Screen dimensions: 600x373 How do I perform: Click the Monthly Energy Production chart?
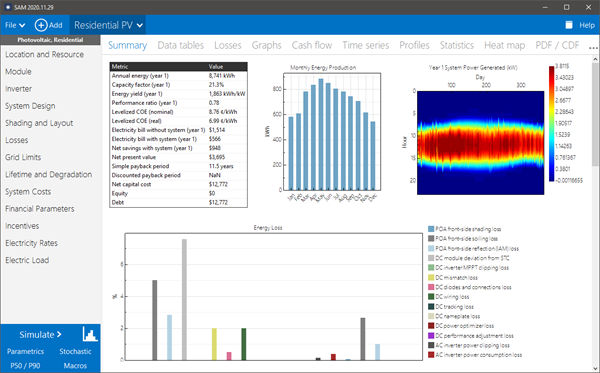pyautogui.click(x=332, y=131)
